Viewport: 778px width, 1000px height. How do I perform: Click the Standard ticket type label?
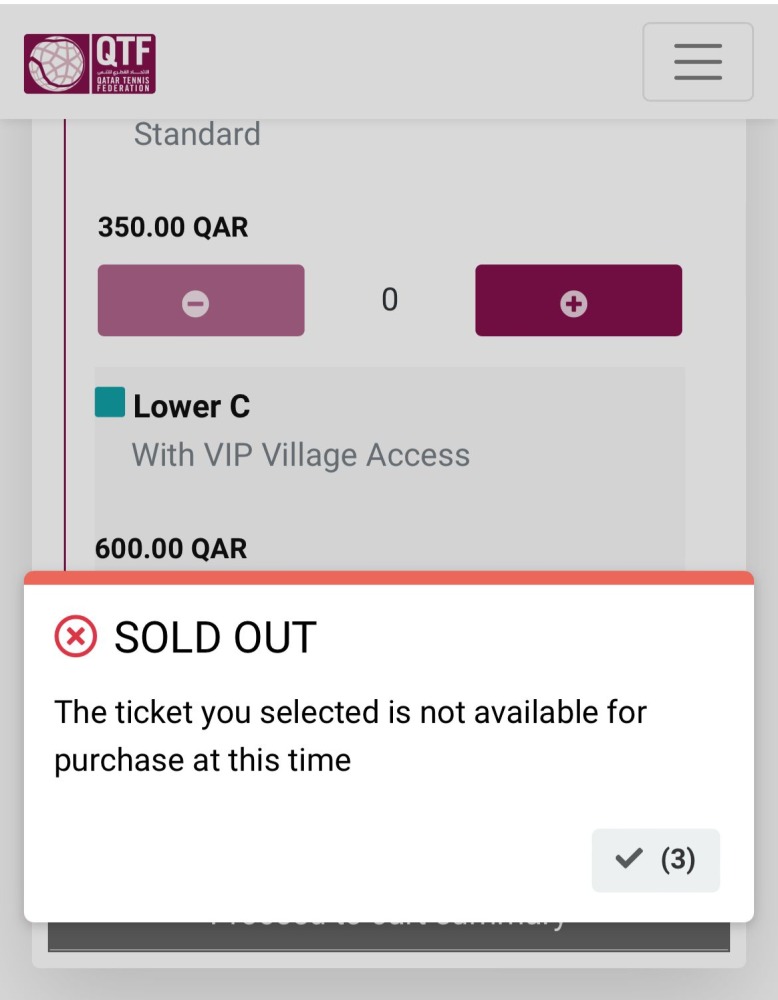(x=197, y=134)
